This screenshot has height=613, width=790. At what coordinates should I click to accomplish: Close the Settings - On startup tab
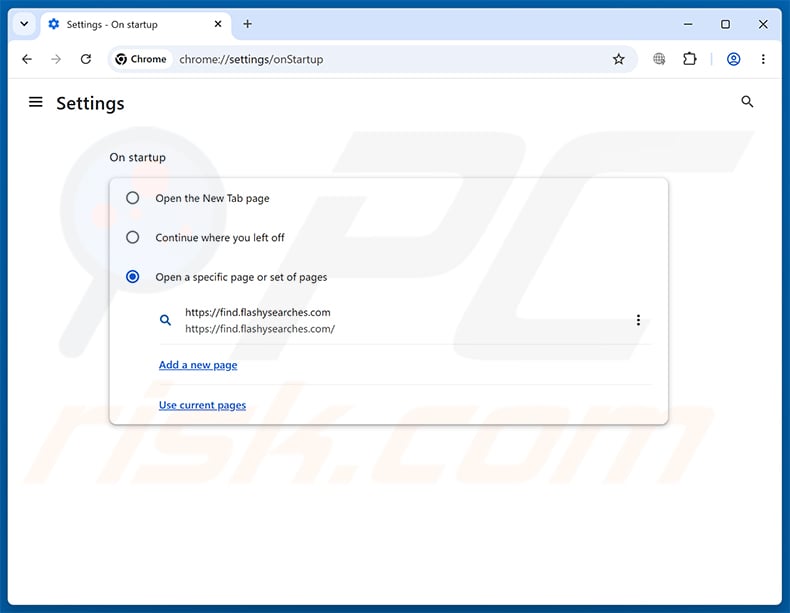tap(218, 24)
